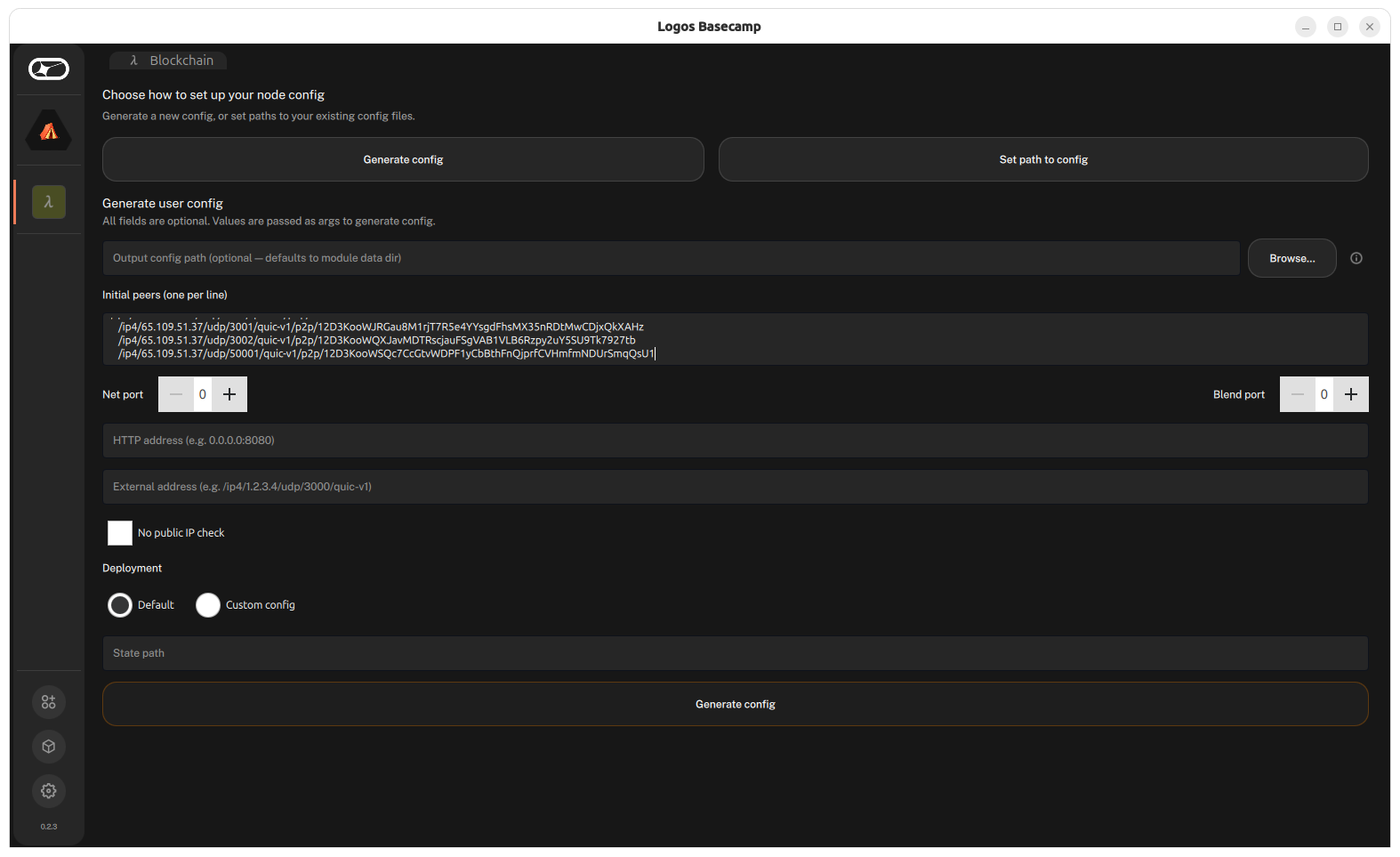This screenshot has height=857, width=1400.
Task: Open settings gear icon in sidebar
Action: [49, 791]
